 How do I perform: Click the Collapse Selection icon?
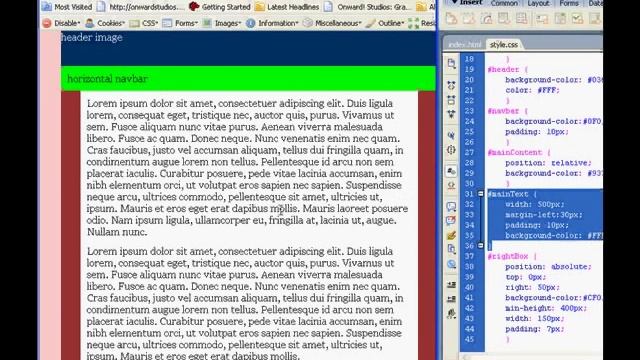click(451, 100)
